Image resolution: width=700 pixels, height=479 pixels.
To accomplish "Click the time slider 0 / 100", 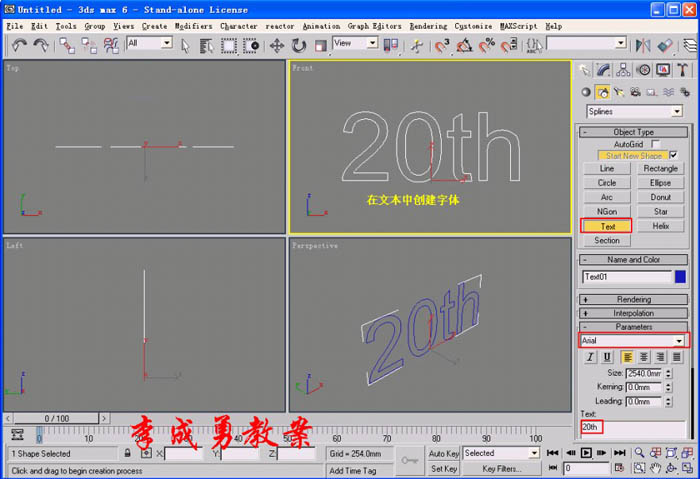I will tap(57, 418).
